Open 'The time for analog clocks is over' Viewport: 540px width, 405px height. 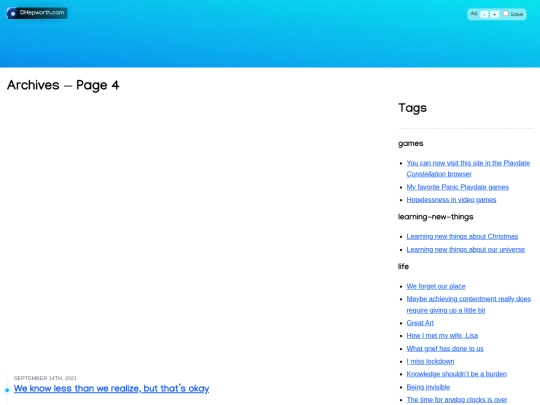click(x=457, y=400)
